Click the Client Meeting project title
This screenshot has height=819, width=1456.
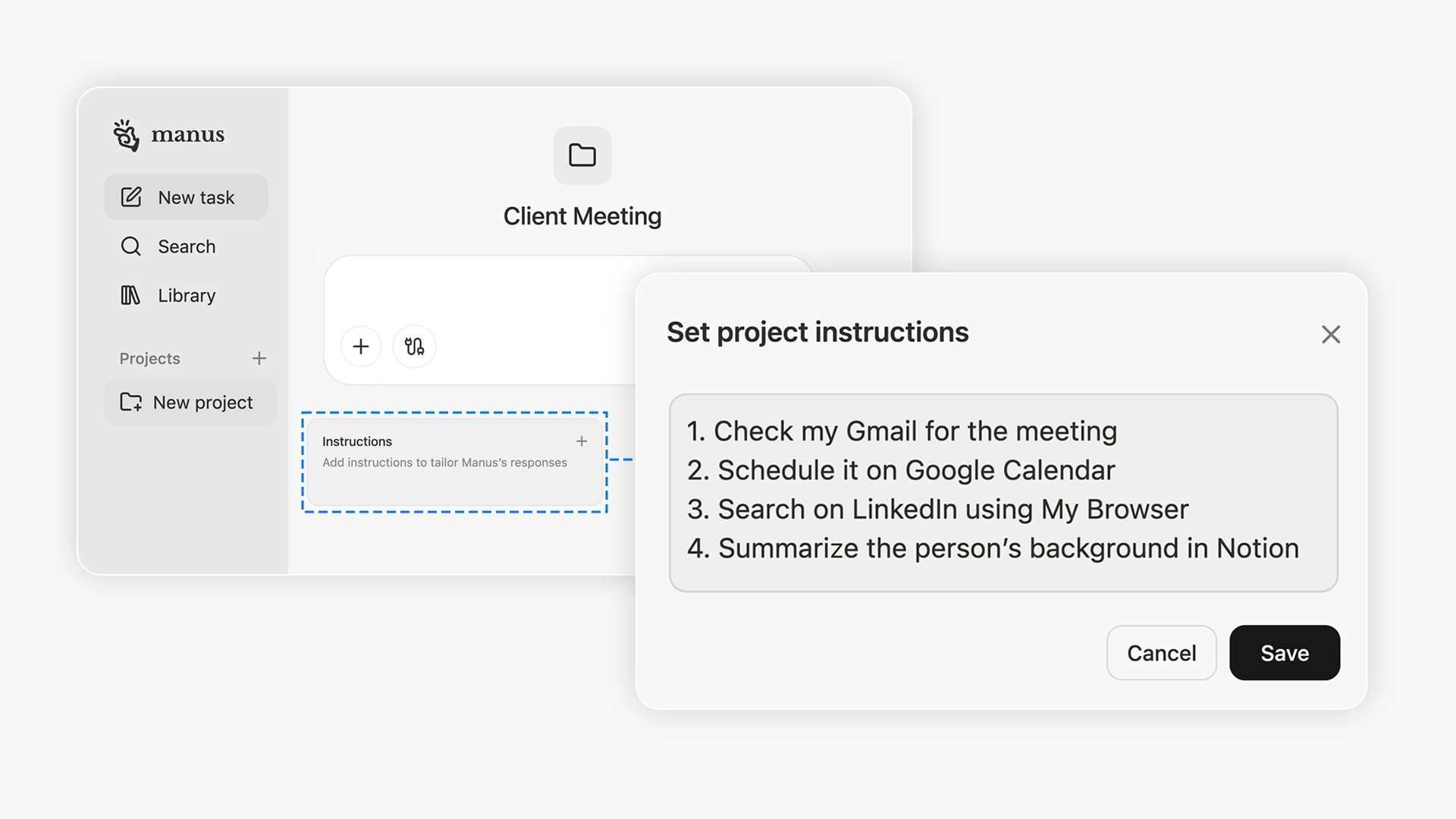(x=582, y=217)
